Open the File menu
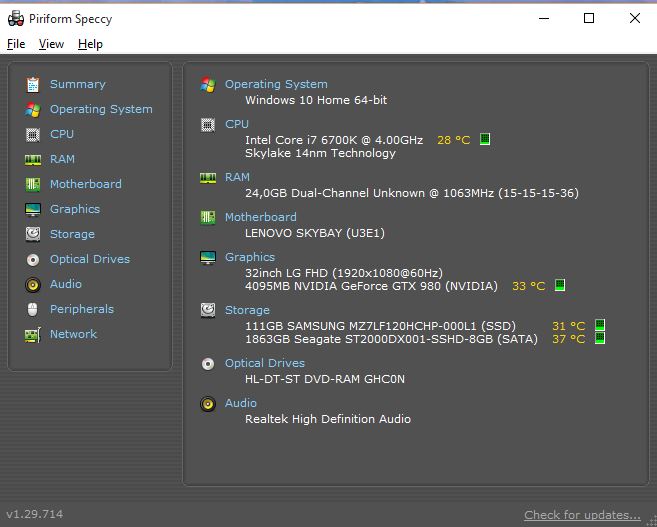 pos(16,44)
